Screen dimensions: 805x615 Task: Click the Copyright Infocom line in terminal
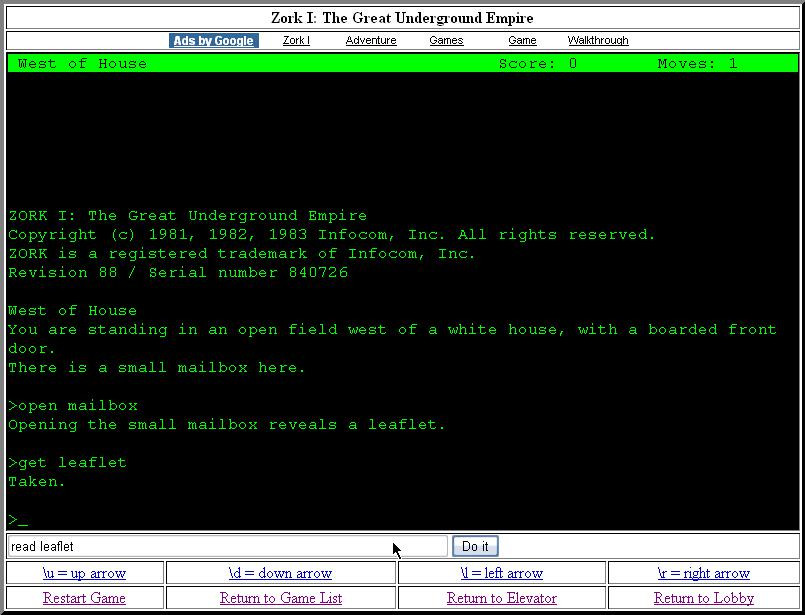(x=332, y=235)
